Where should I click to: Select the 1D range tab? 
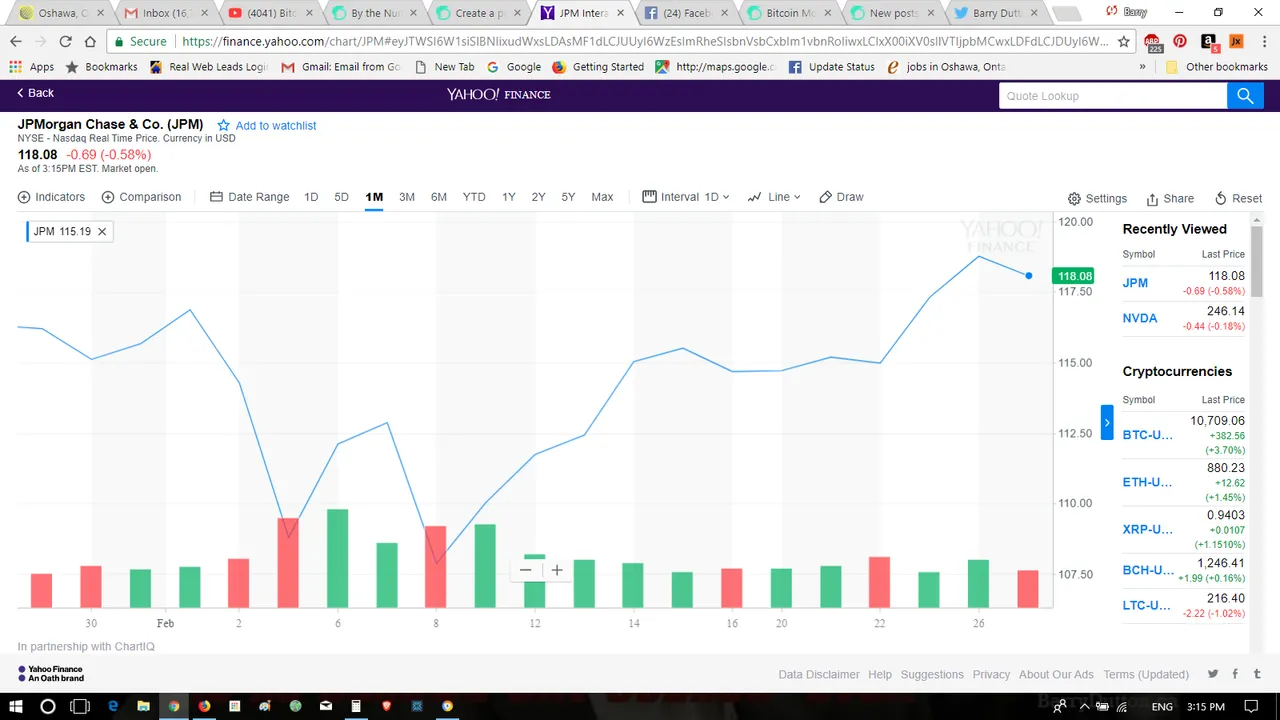point(311,197)
